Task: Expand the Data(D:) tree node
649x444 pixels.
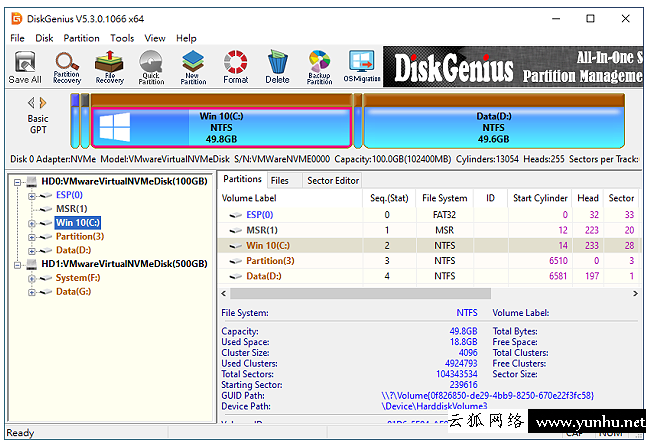Action: (31, 251)
